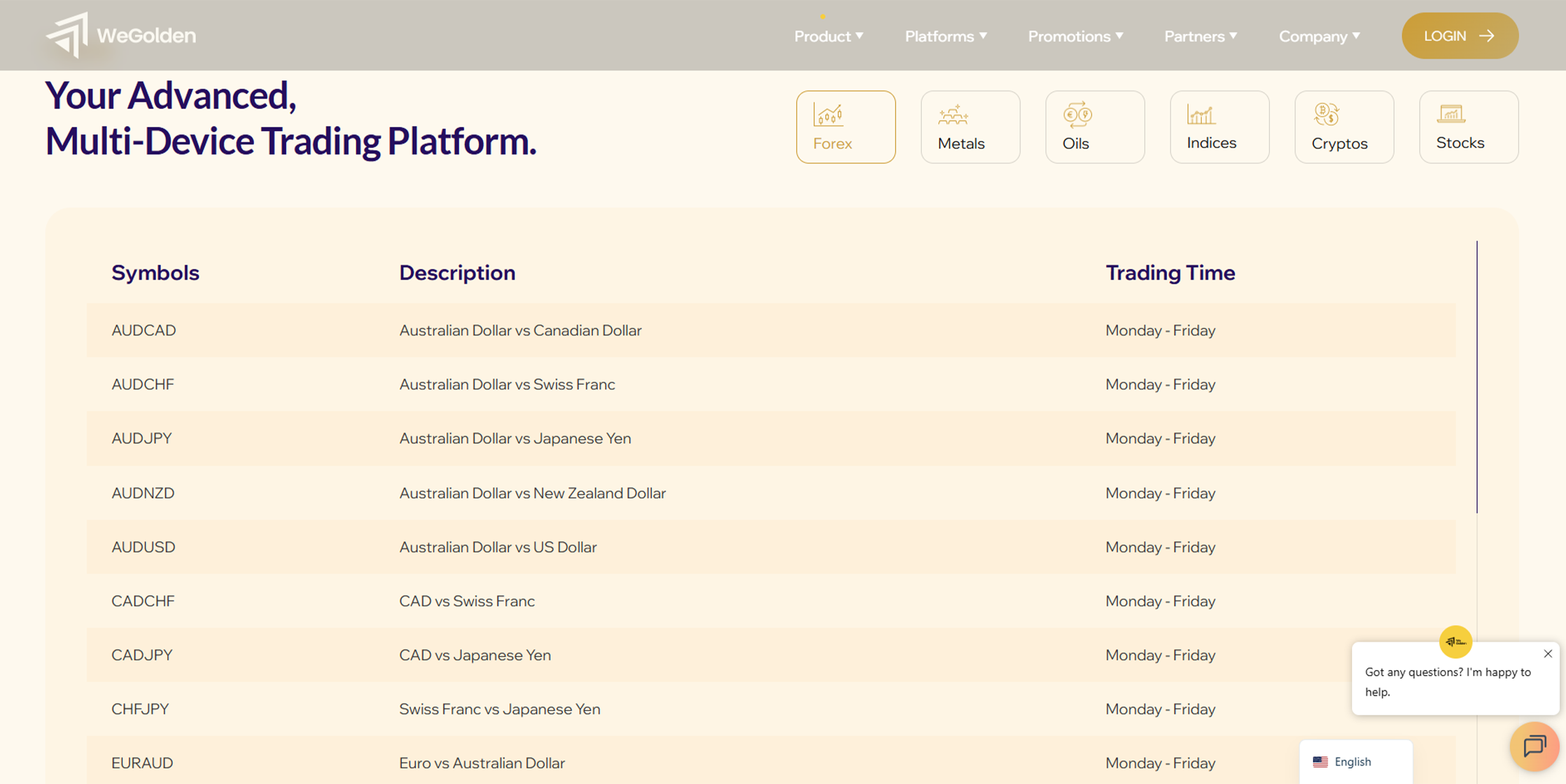The width and height of the screenshot is (1566, 784).
Task: Select the Forex candlestick chart icon
Action: (x=828, y=115)
